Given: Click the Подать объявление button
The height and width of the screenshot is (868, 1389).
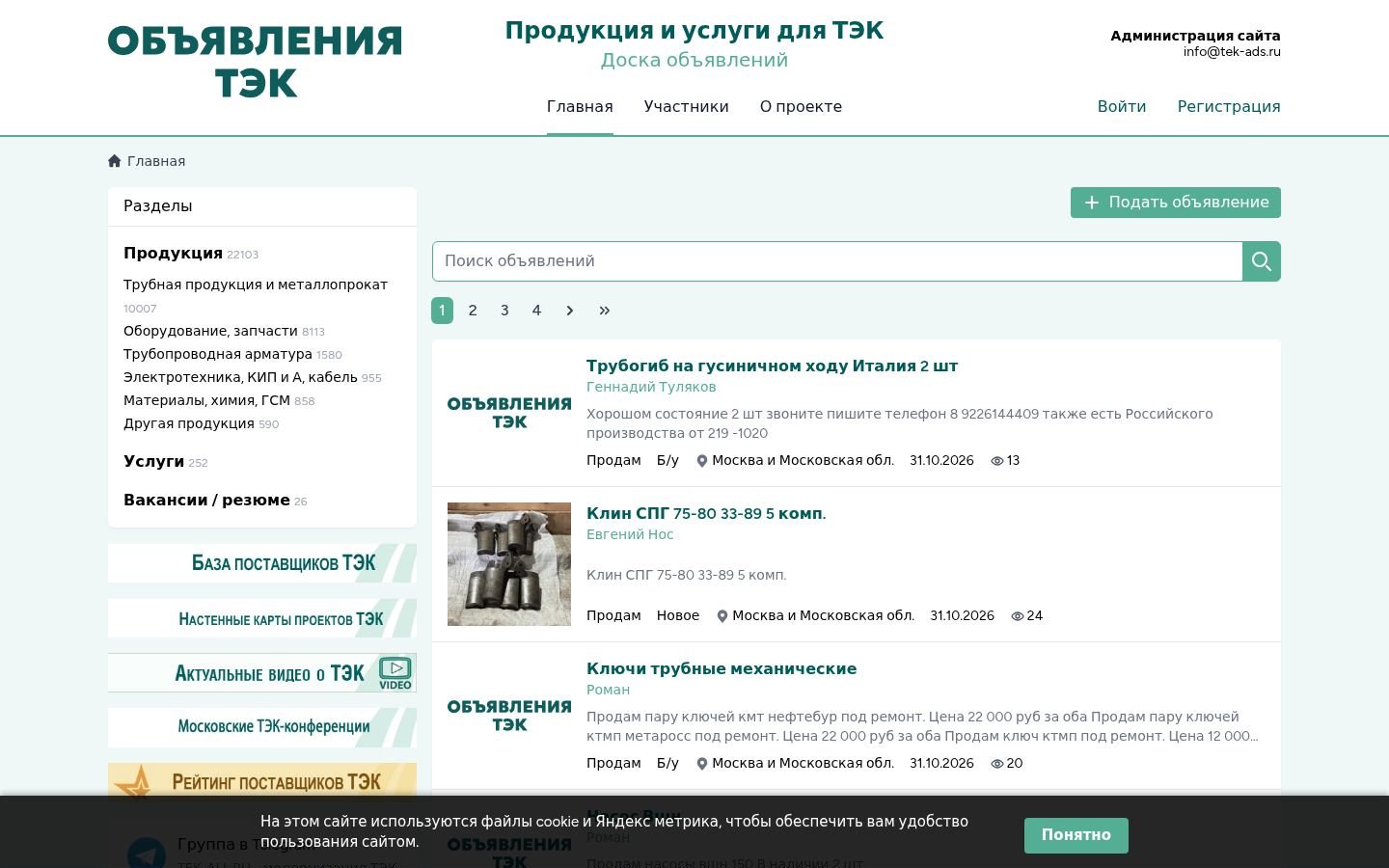Looking at the screenshot, I should [1176, 203].
